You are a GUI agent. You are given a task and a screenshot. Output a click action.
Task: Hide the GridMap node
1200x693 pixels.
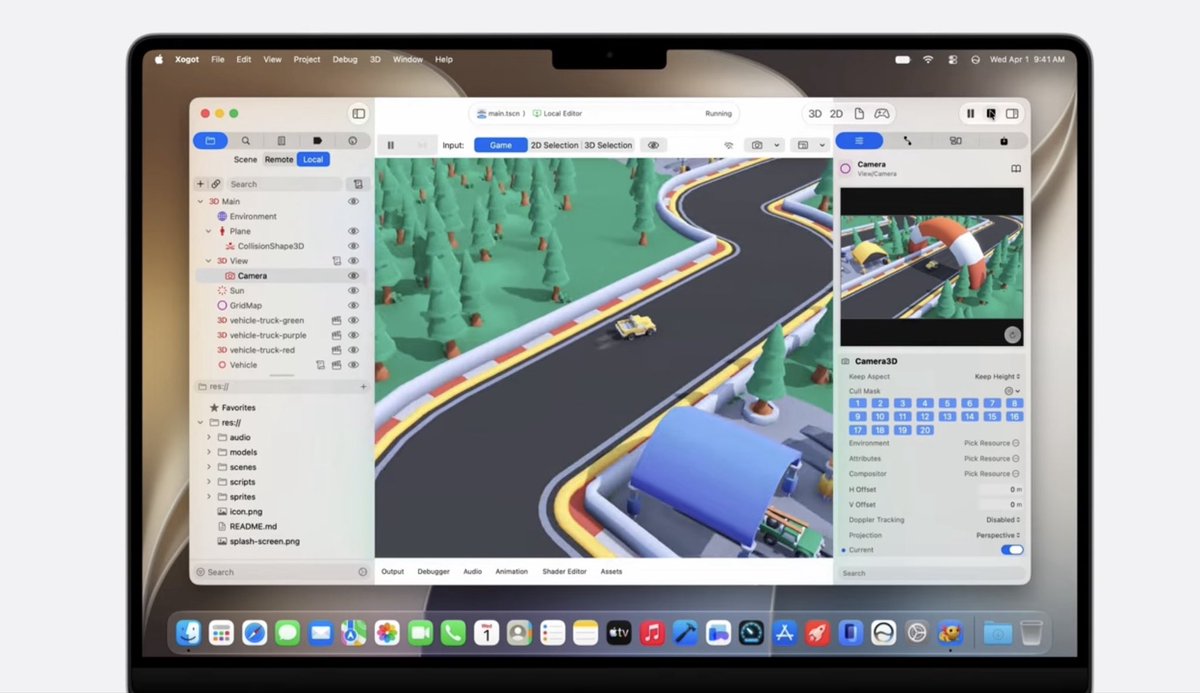click(353, 305)
